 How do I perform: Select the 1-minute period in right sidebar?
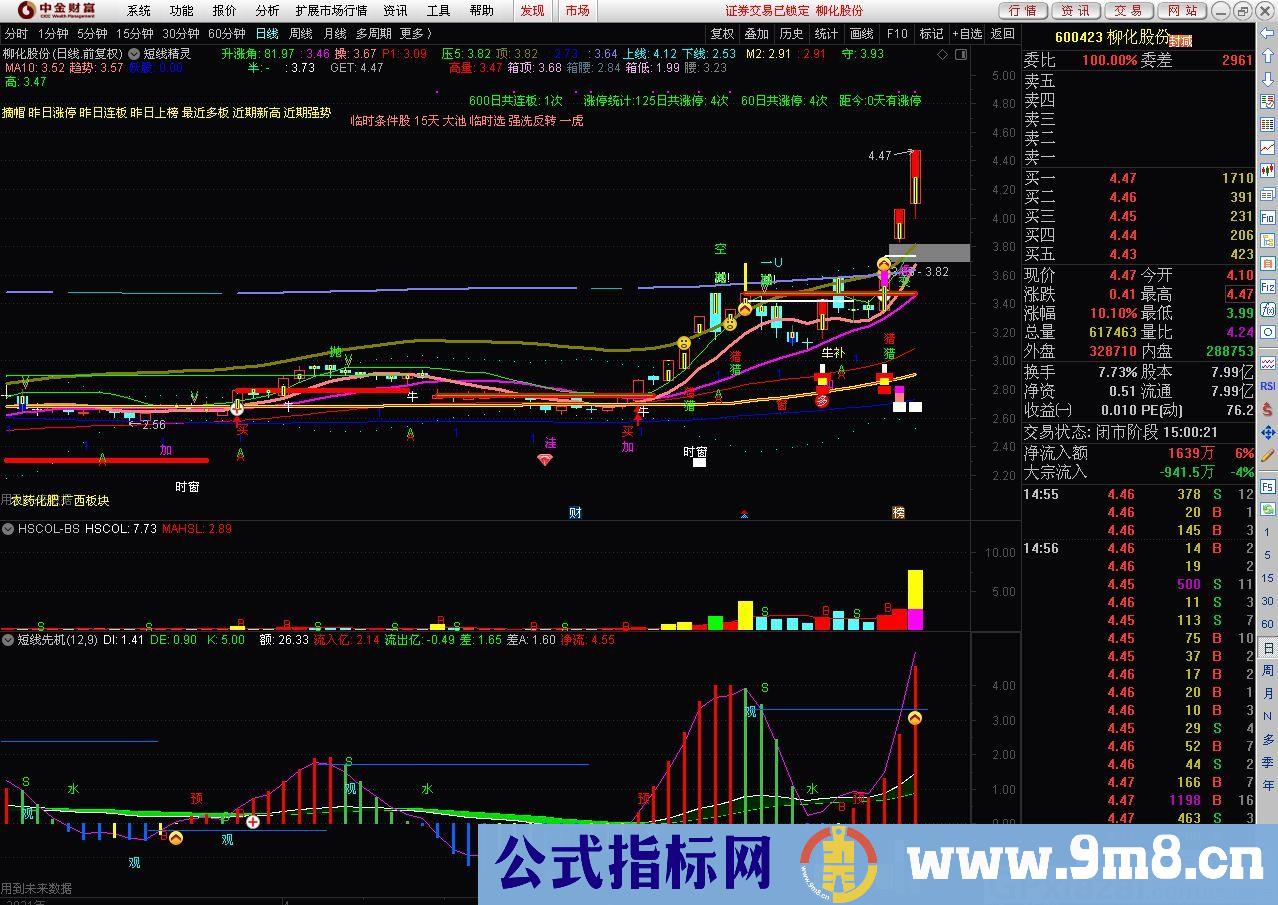1267,532
